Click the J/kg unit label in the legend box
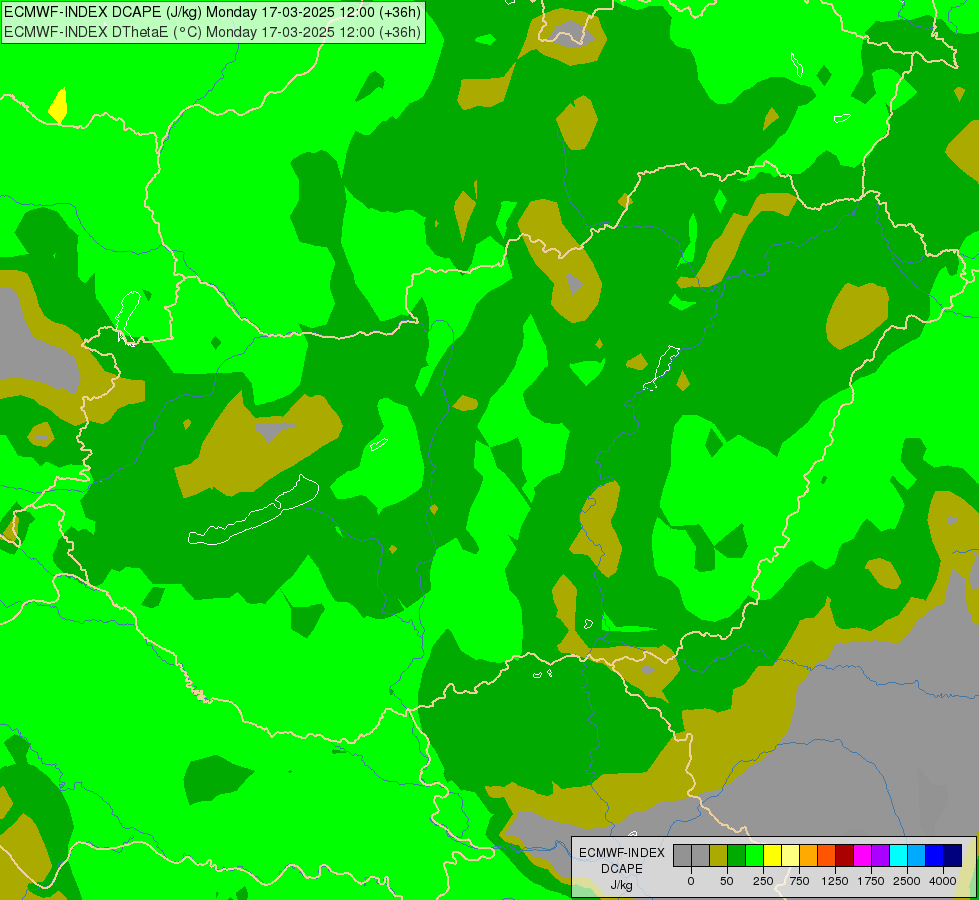Viewport: 979px width, 900px height. point(622,885)
